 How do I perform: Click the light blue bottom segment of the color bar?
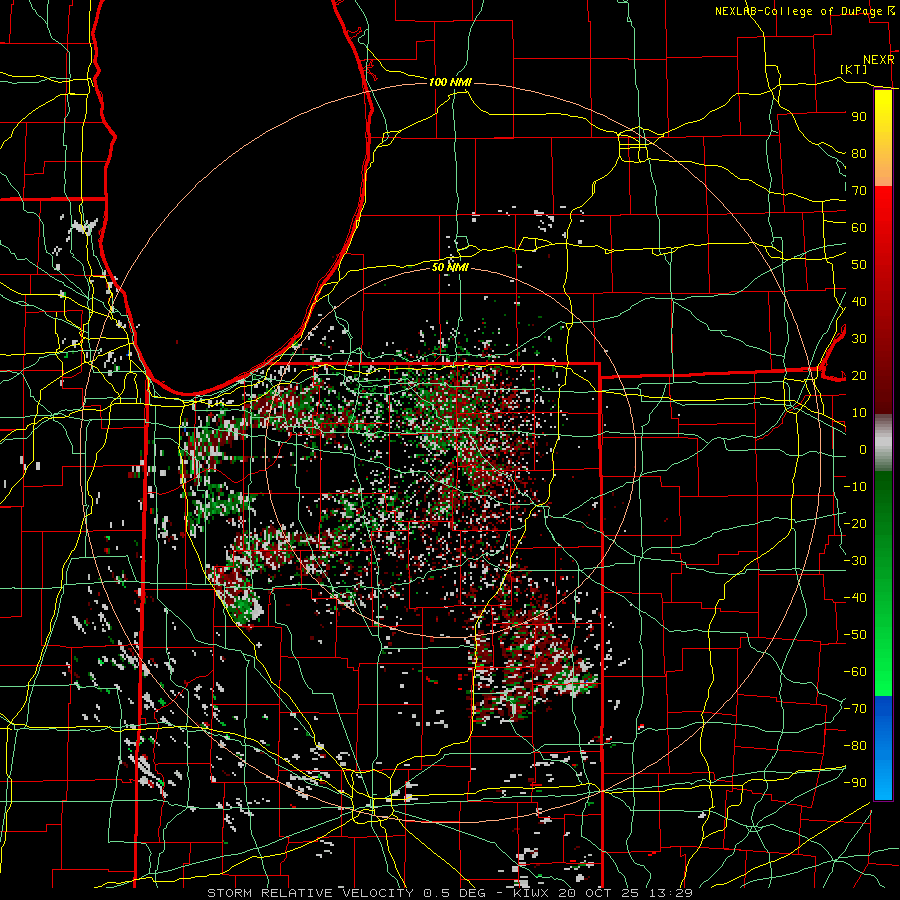[883, 779]
